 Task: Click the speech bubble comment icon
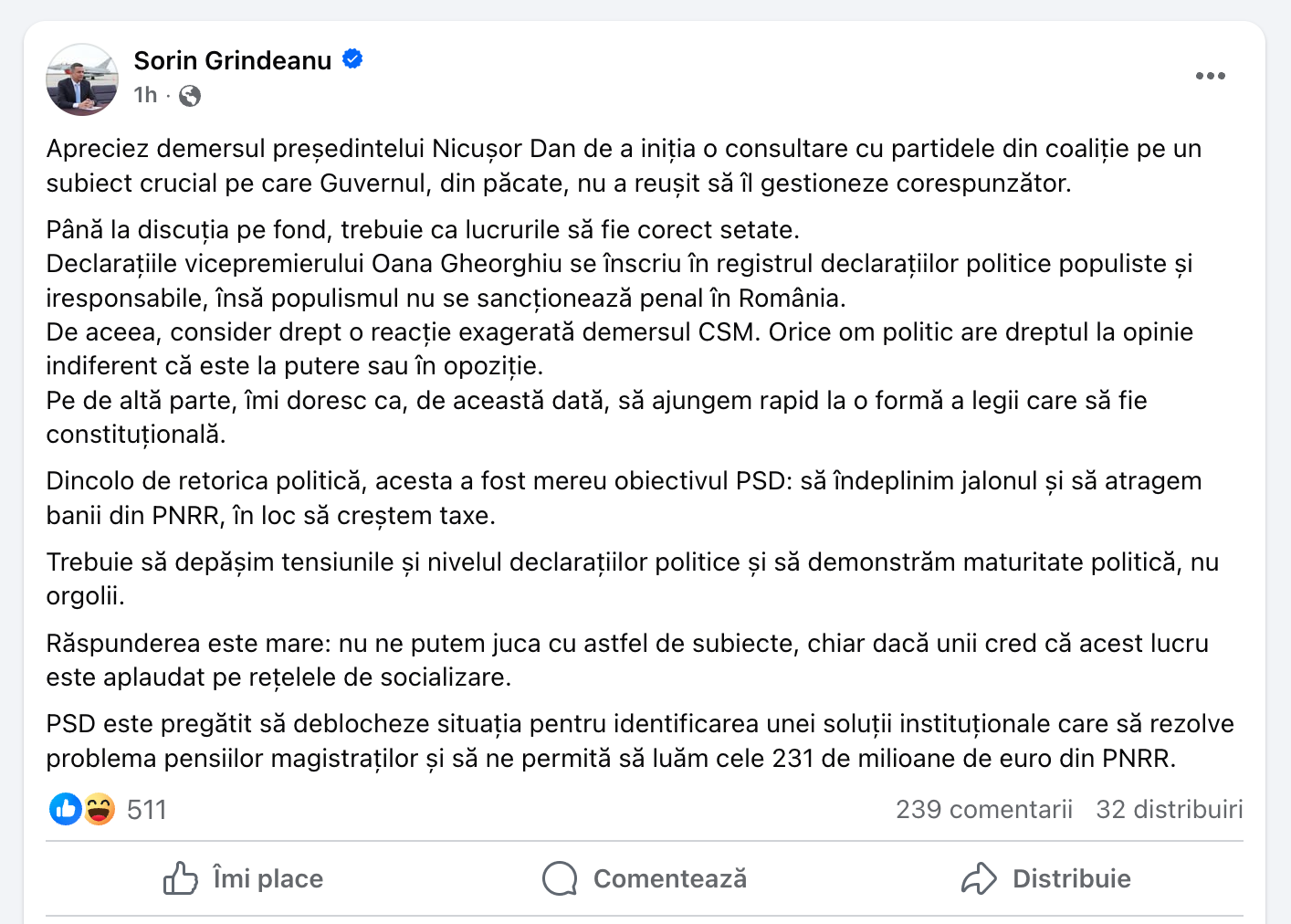tap(560, 878)
